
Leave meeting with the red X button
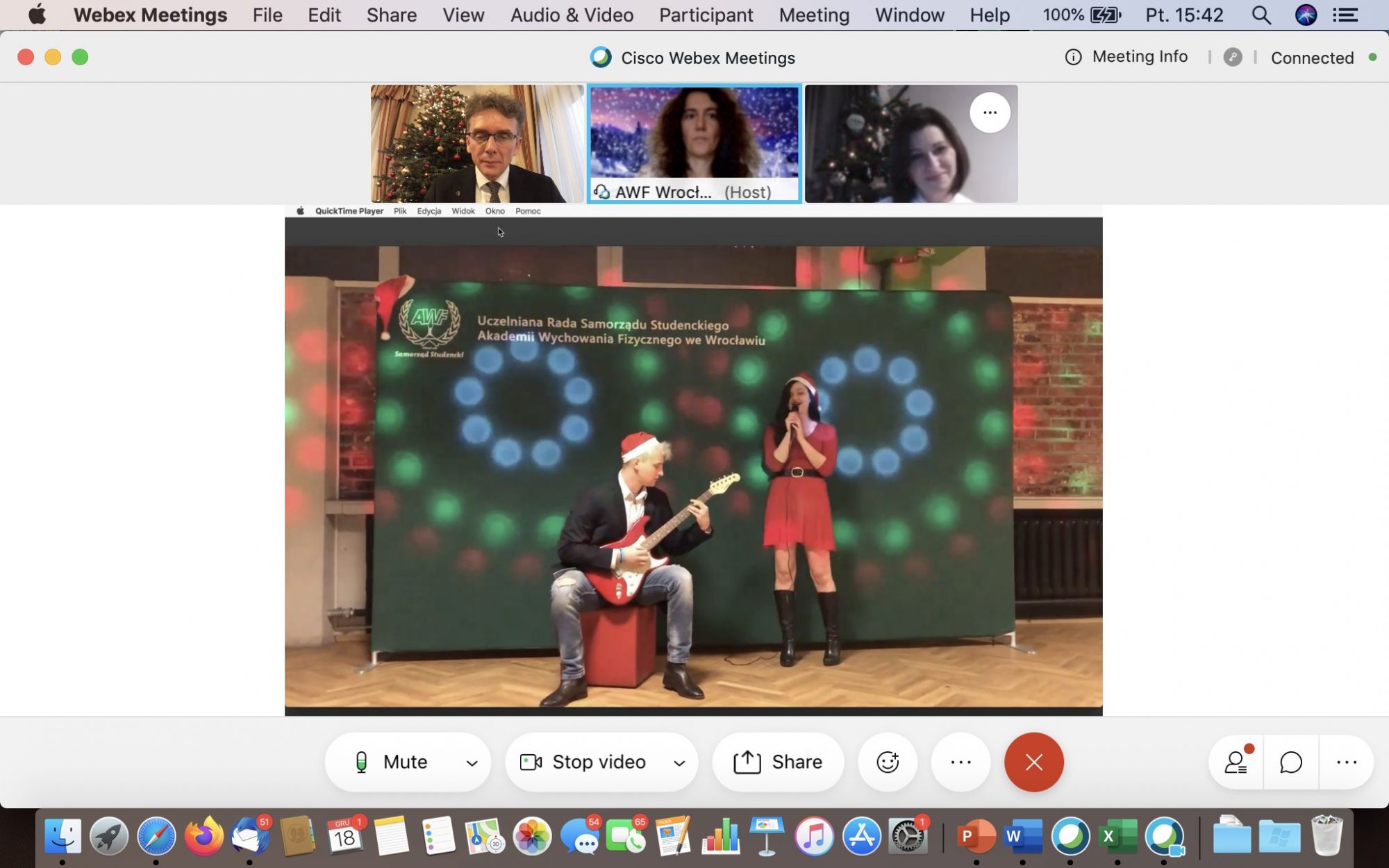click(1033, 762)
